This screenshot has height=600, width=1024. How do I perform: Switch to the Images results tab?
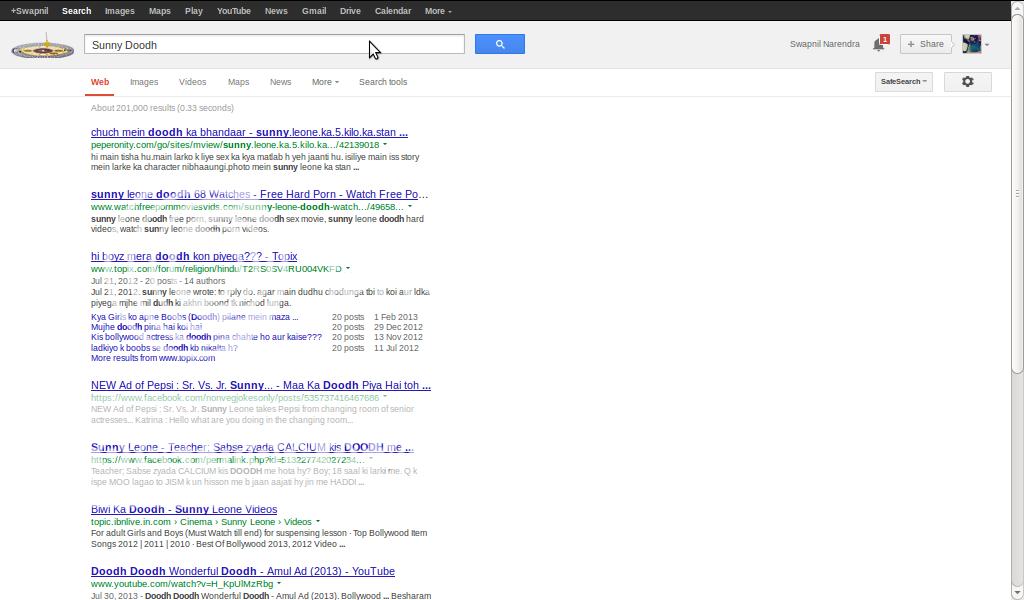coord(144,81)
